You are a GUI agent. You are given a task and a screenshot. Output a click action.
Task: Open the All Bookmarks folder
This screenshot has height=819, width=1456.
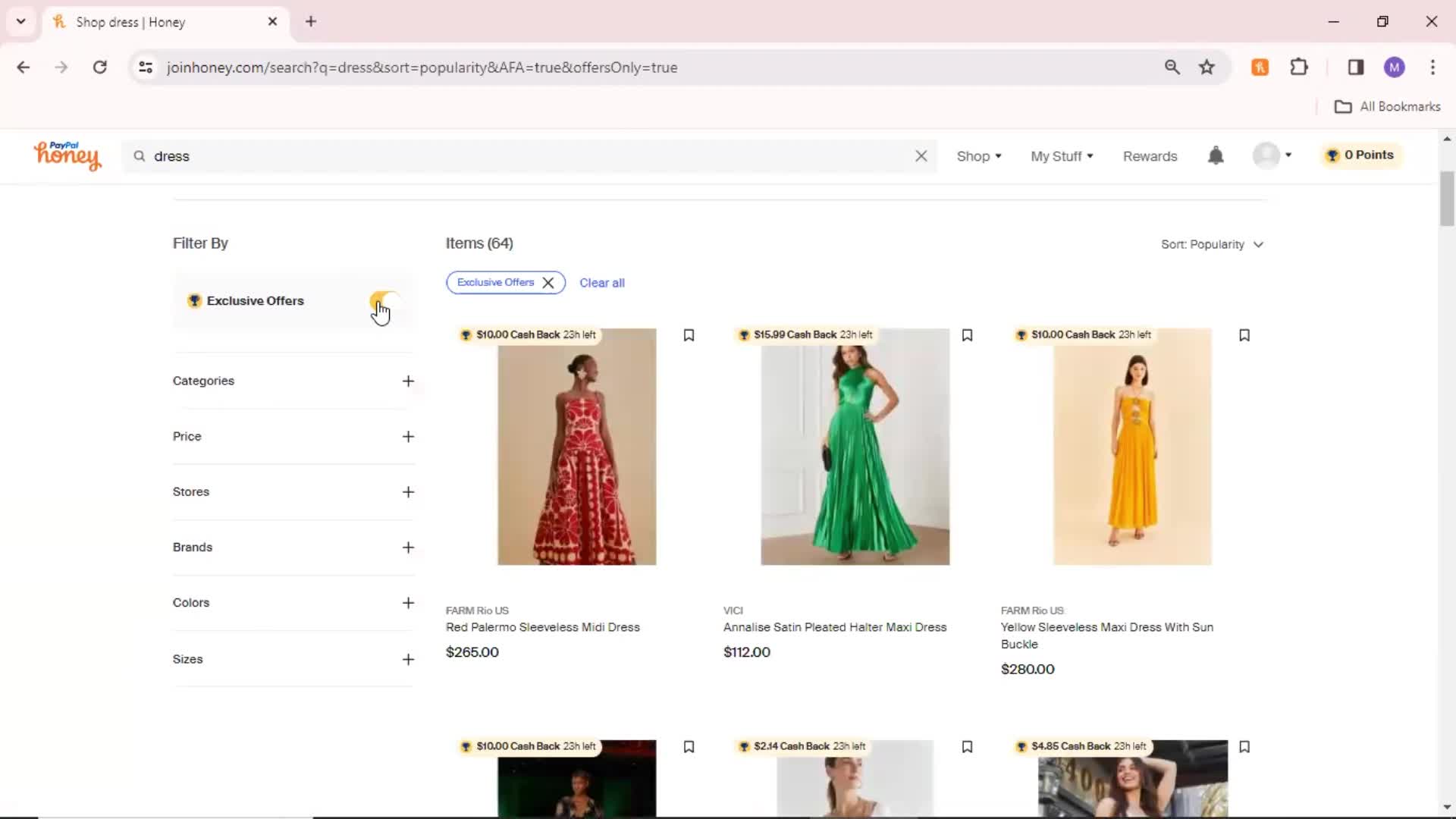(1387, 107)
